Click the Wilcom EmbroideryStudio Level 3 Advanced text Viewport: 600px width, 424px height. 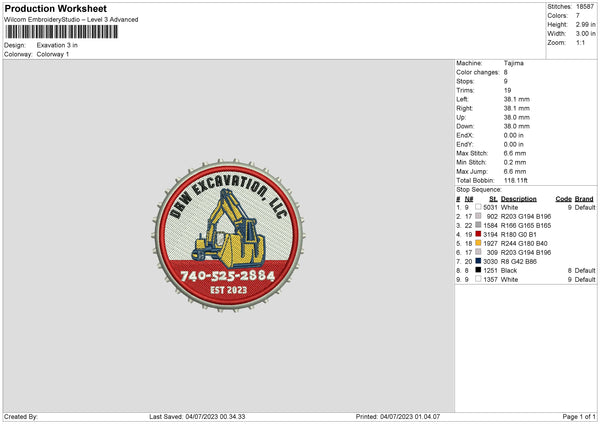tap(71, 20)
